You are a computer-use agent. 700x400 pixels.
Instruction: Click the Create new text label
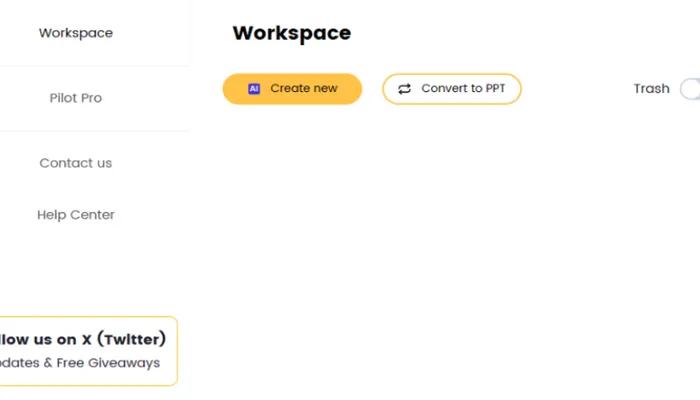click(x=304, y=89)
